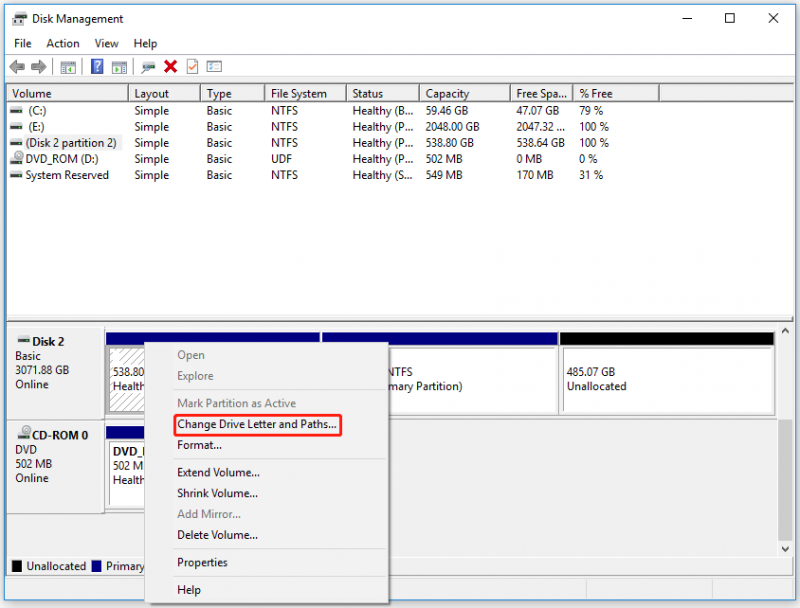Select the DVD_ROM (D:) volume row
The width and height of the screenshot is (800, 608).
coord(62,159)
